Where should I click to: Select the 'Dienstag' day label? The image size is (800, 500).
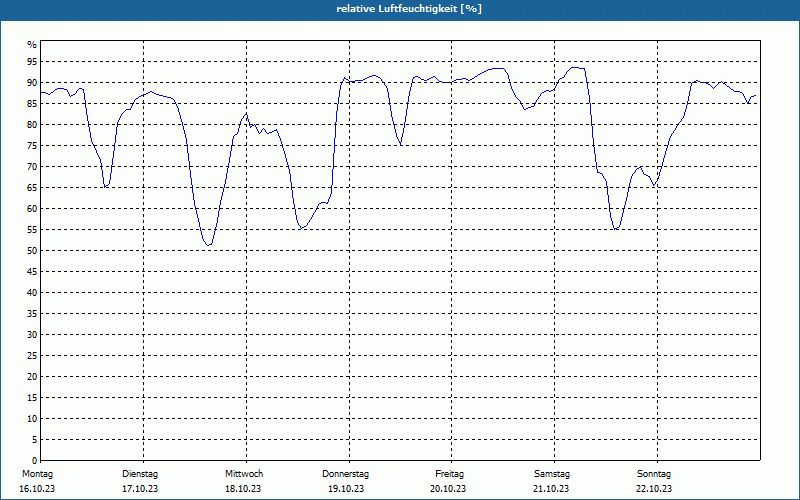coord(140,474)
